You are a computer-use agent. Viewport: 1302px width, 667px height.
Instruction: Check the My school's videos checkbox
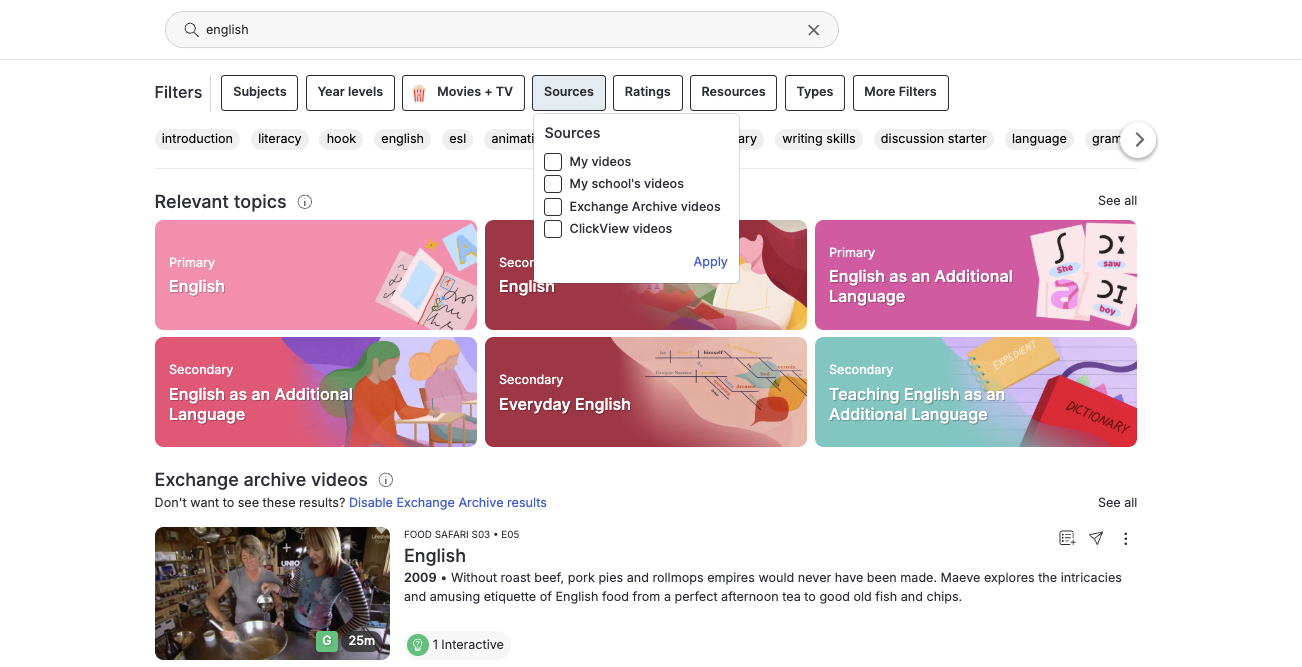[553, 184]
